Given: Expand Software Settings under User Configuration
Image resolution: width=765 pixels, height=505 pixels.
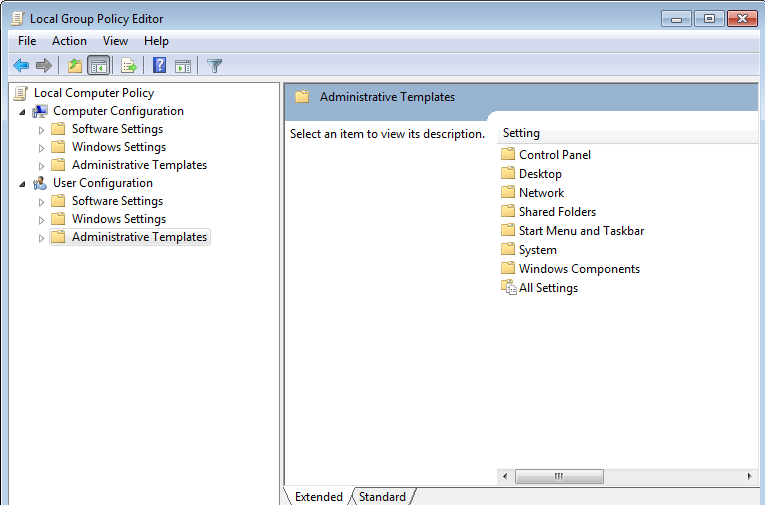Looking at the screenshot, I should click(x=41, y=202).
